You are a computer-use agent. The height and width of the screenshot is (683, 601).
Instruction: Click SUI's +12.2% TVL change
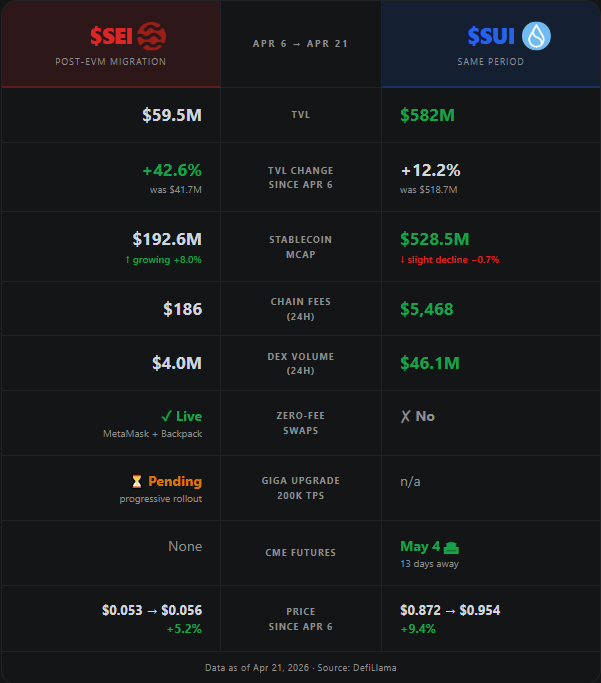430,170
